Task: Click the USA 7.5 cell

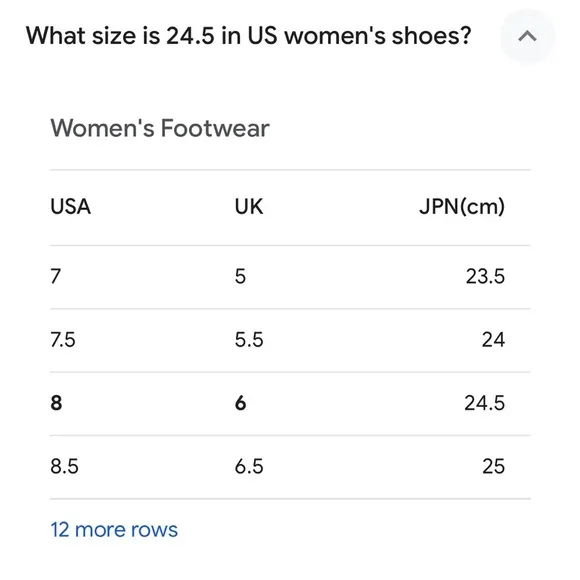Action: click(63, 340)
